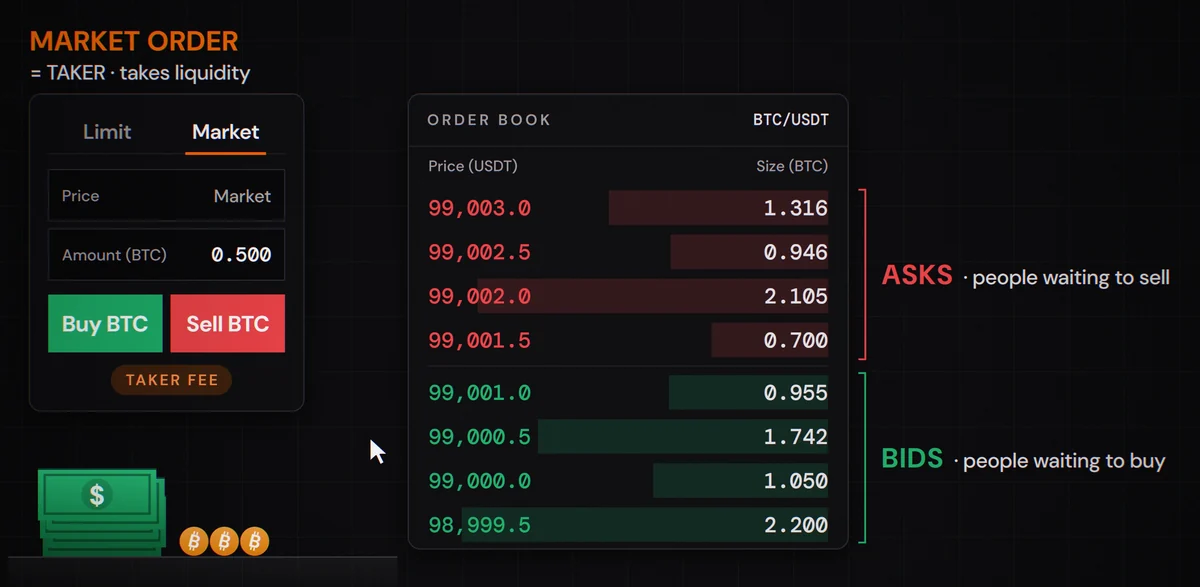Select bid price 98,999.5
This screenshot has height=587, width=1200.
(x=479, y=525)
